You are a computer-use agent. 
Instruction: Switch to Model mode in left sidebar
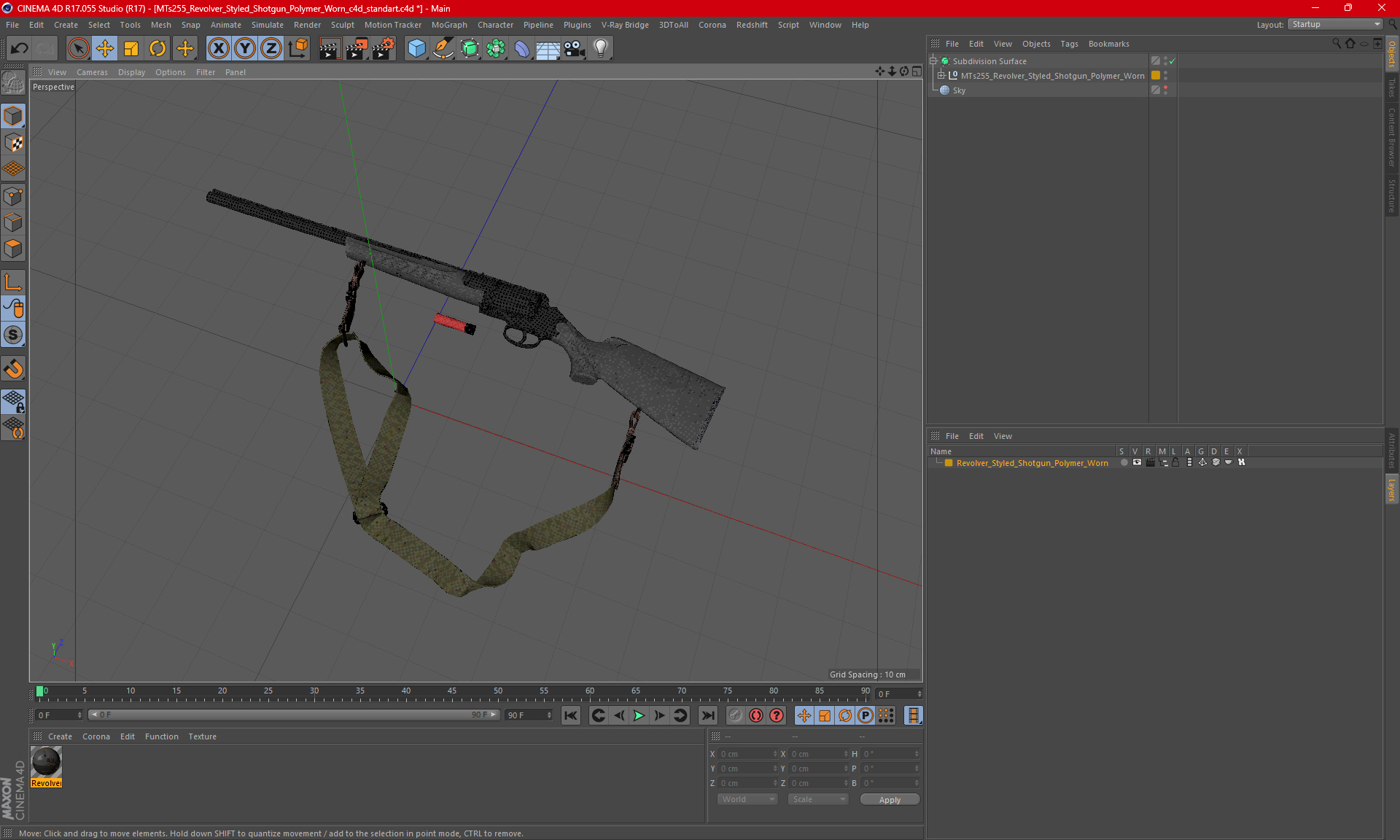pos(13,116)
